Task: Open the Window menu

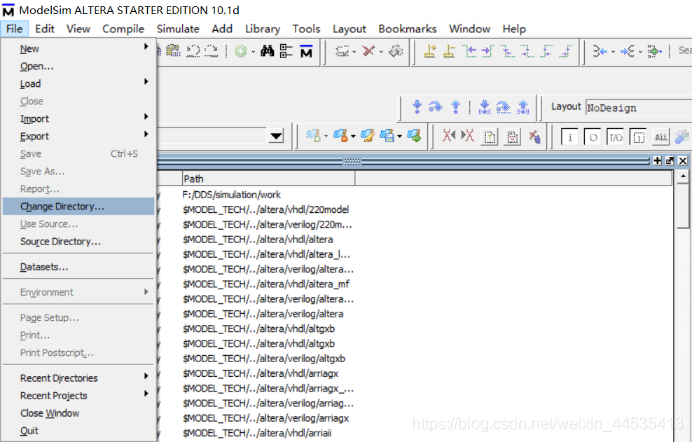Action: click(x=469, y=29)
